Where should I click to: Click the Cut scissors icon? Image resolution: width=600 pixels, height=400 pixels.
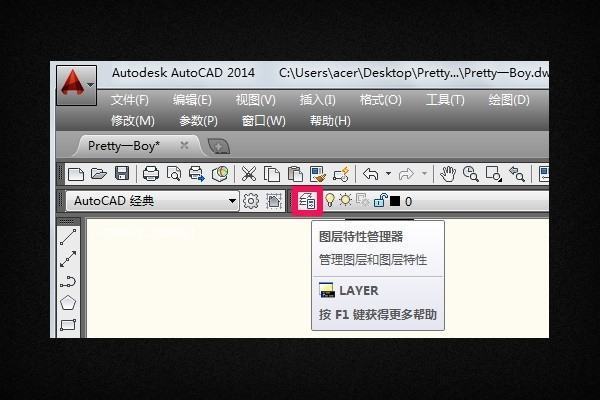(x=249, y=174)
